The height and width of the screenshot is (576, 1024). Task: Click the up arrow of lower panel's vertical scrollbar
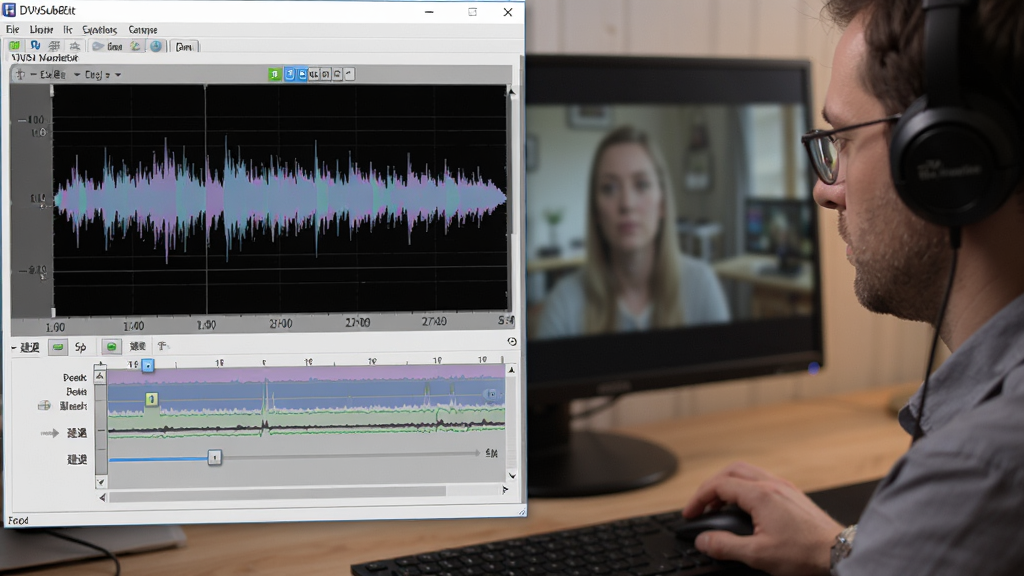(512, 370)
